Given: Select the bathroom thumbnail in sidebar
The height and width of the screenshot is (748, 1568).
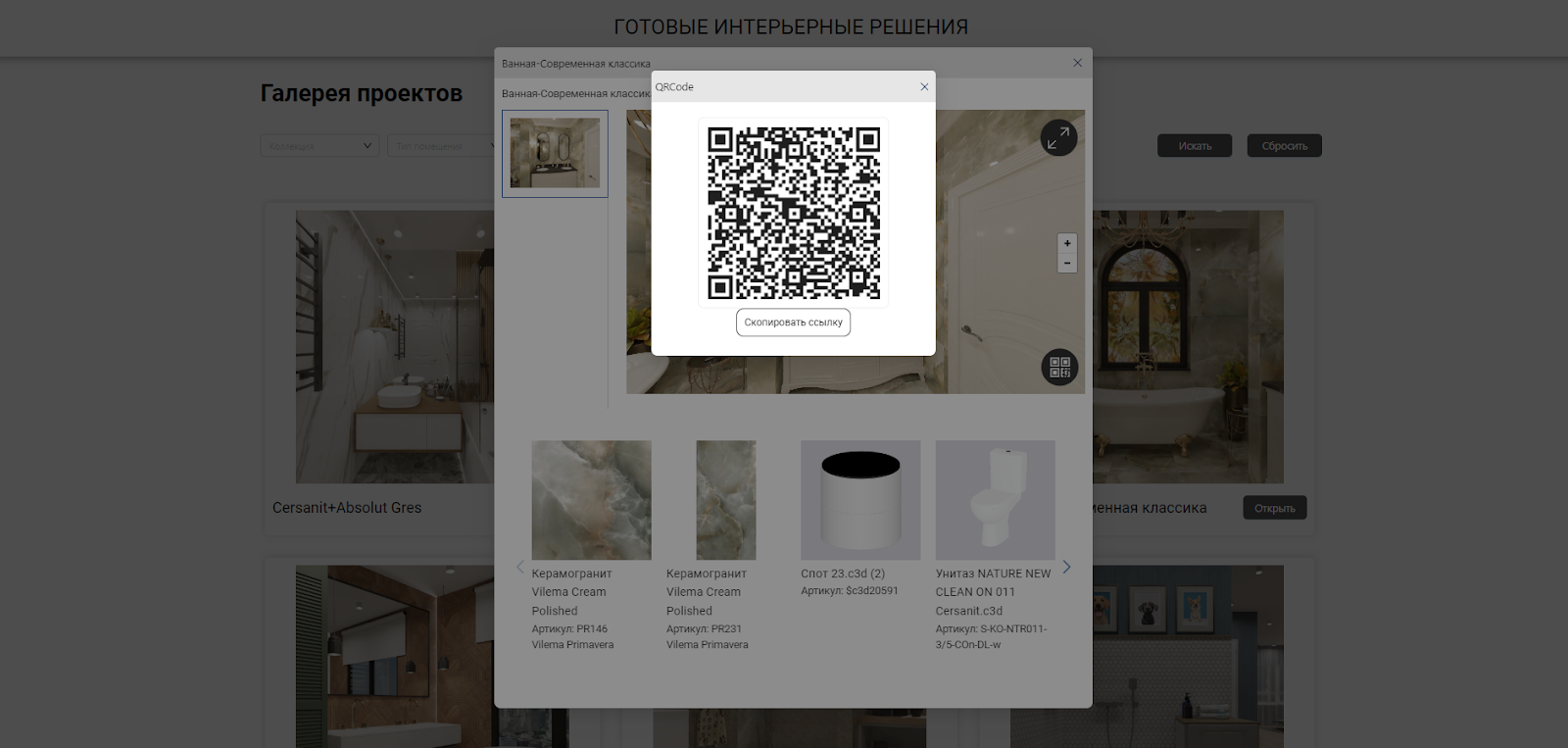Looking at the screenshot, I should click(x=555, y=153).
